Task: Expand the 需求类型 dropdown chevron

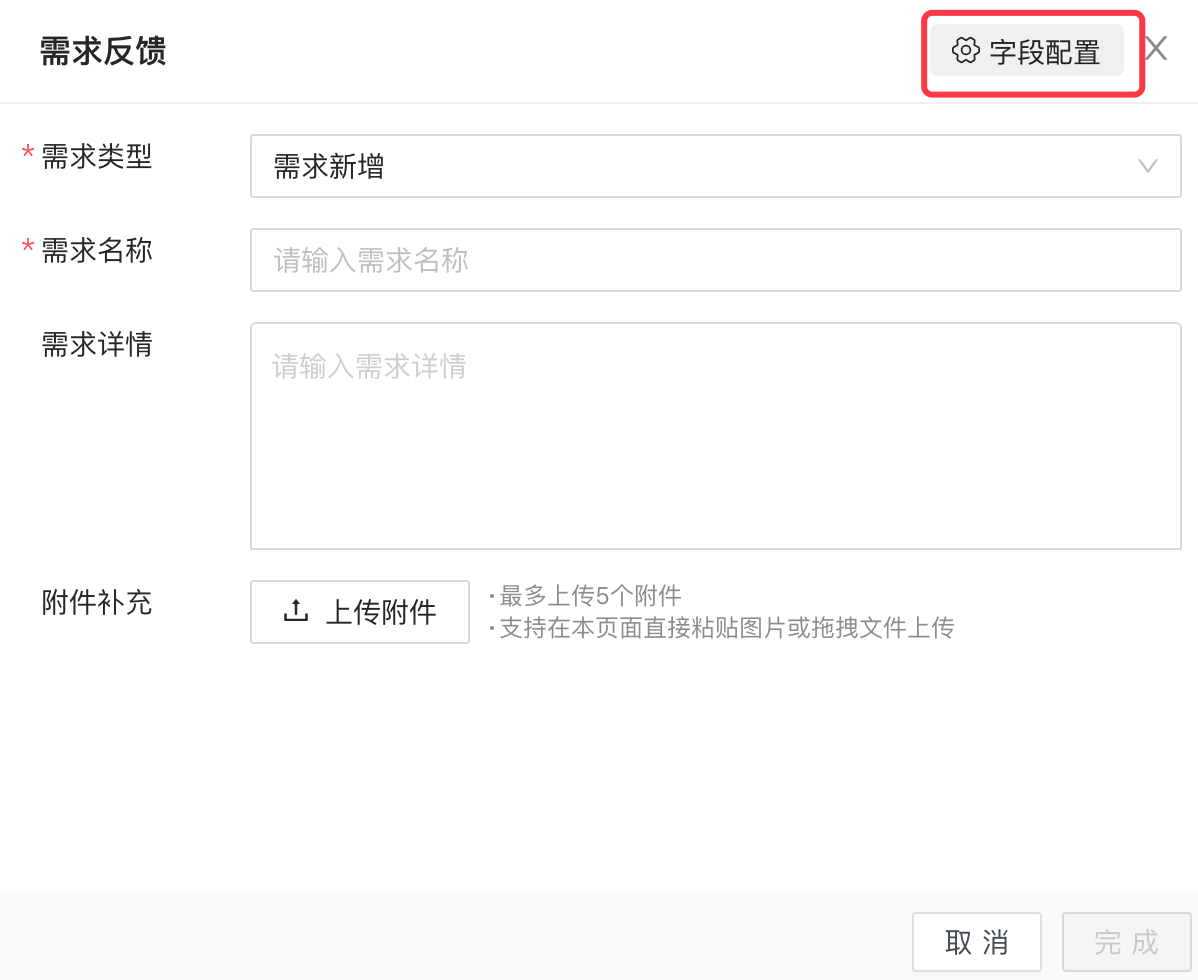Action: 1148,166
